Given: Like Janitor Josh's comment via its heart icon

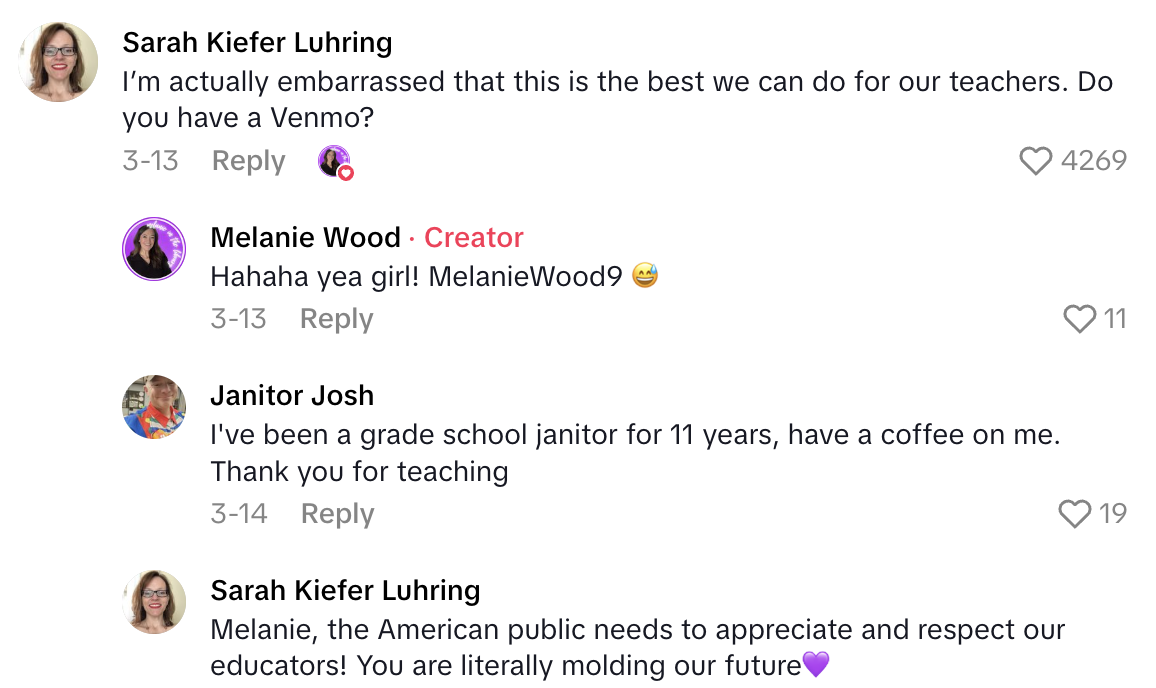Looking at the screenshot, I should coord(1075,513).
